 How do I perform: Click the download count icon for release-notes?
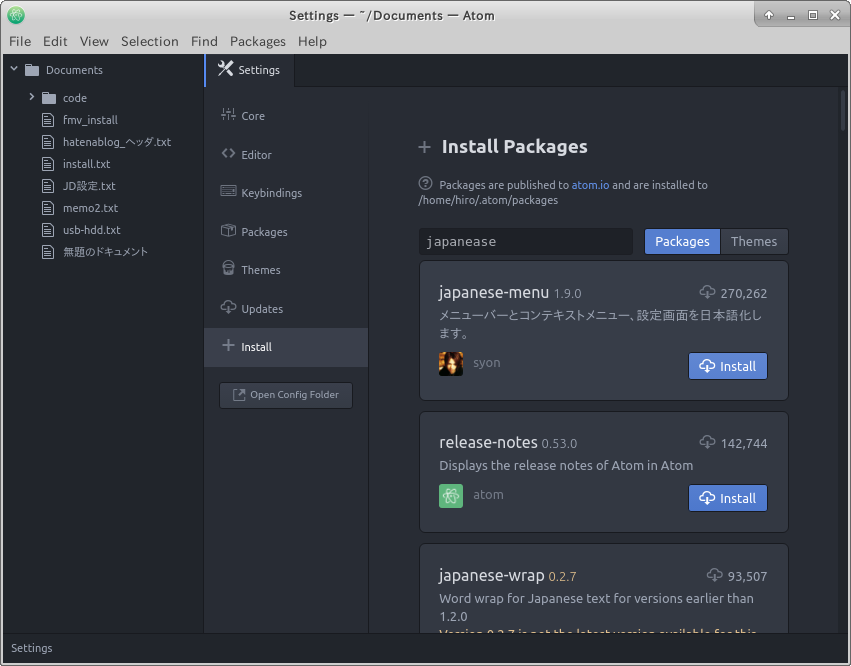tap(707, 442)
